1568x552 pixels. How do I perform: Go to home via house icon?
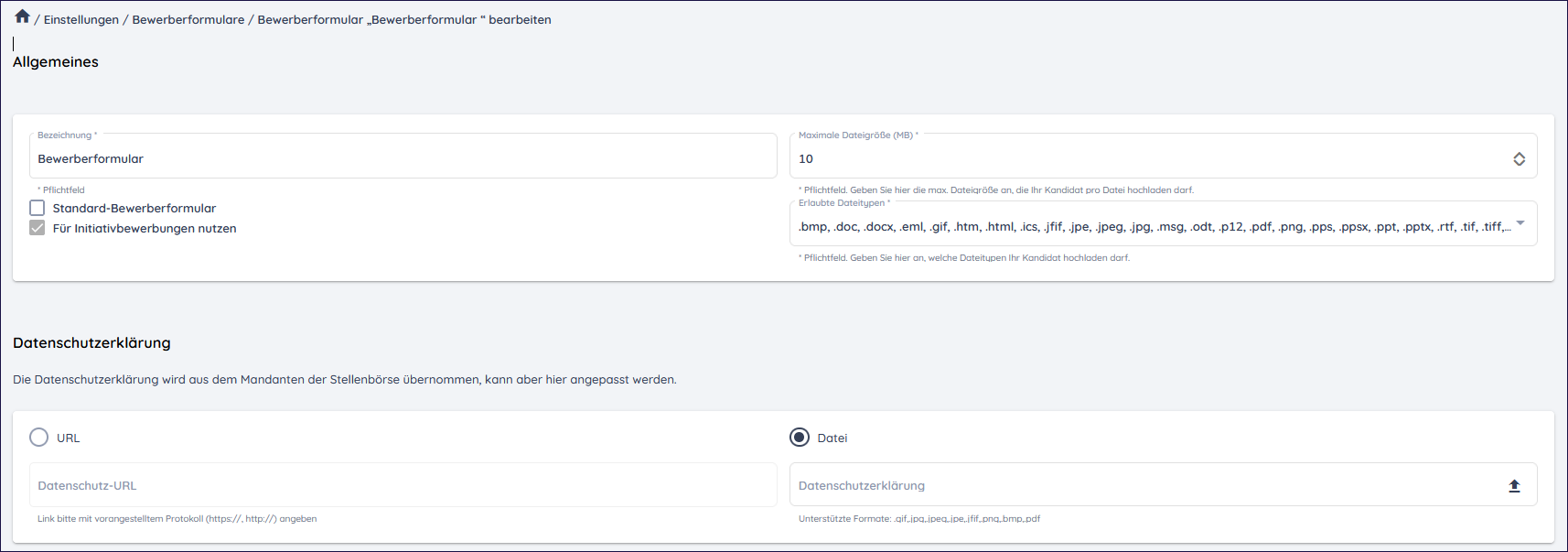click(x=22, y=16)
